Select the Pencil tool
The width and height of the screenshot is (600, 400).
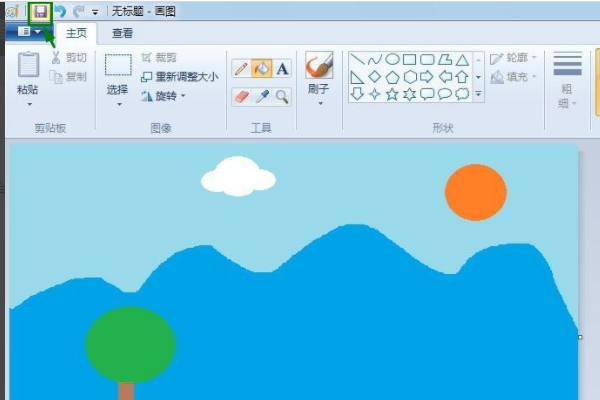tap(241, 69)
